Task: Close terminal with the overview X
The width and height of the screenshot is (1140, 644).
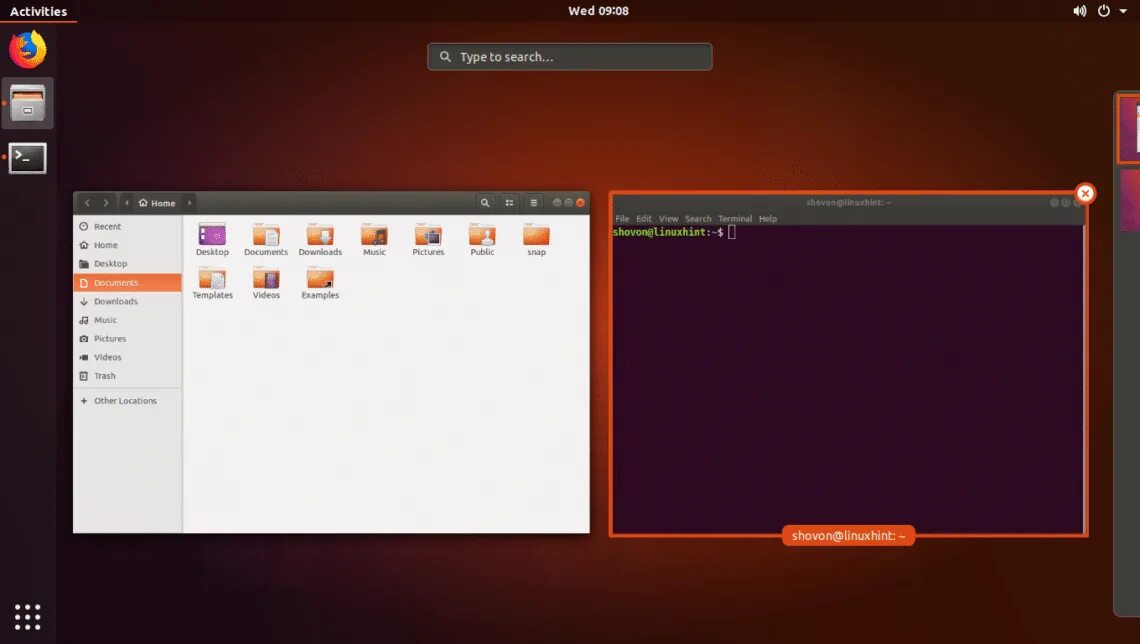Action: (x=1085, y=193)
